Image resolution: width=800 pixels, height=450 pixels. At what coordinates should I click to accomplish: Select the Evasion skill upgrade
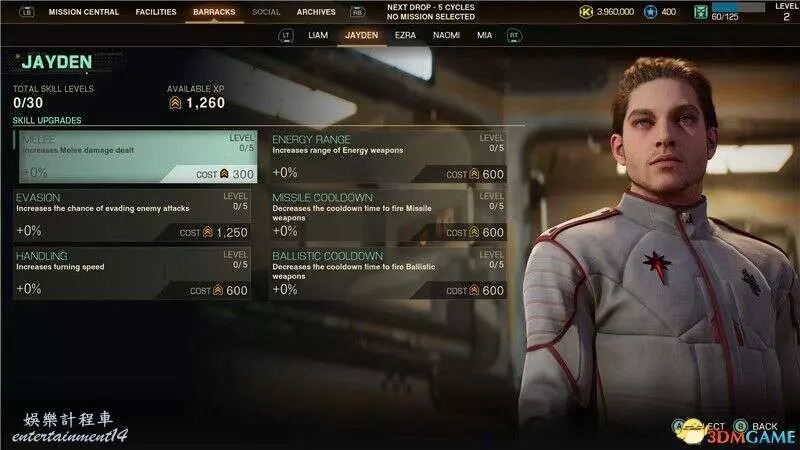(x=132, y=216)
